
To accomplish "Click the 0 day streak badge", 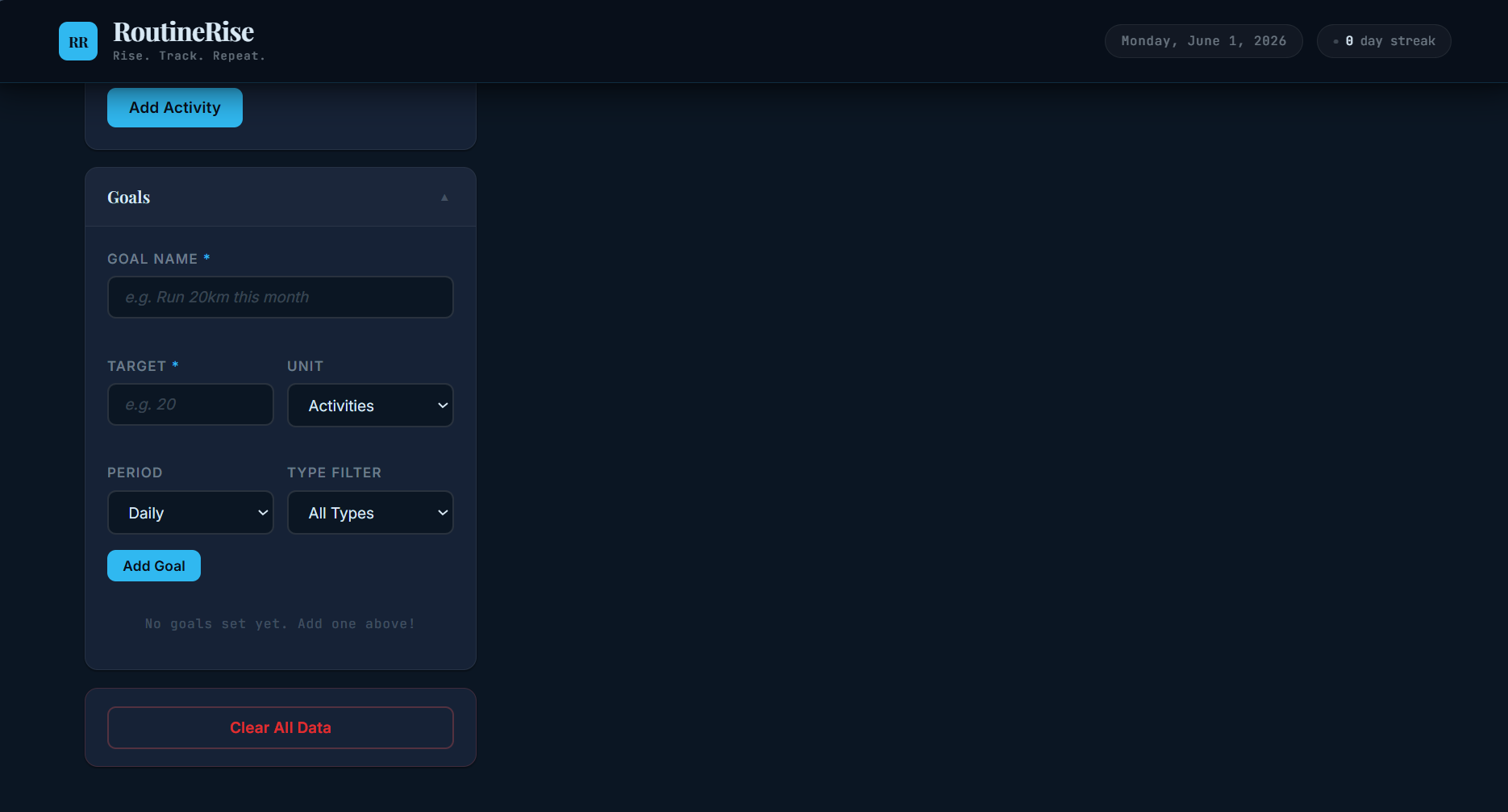I will [1384, 41].
